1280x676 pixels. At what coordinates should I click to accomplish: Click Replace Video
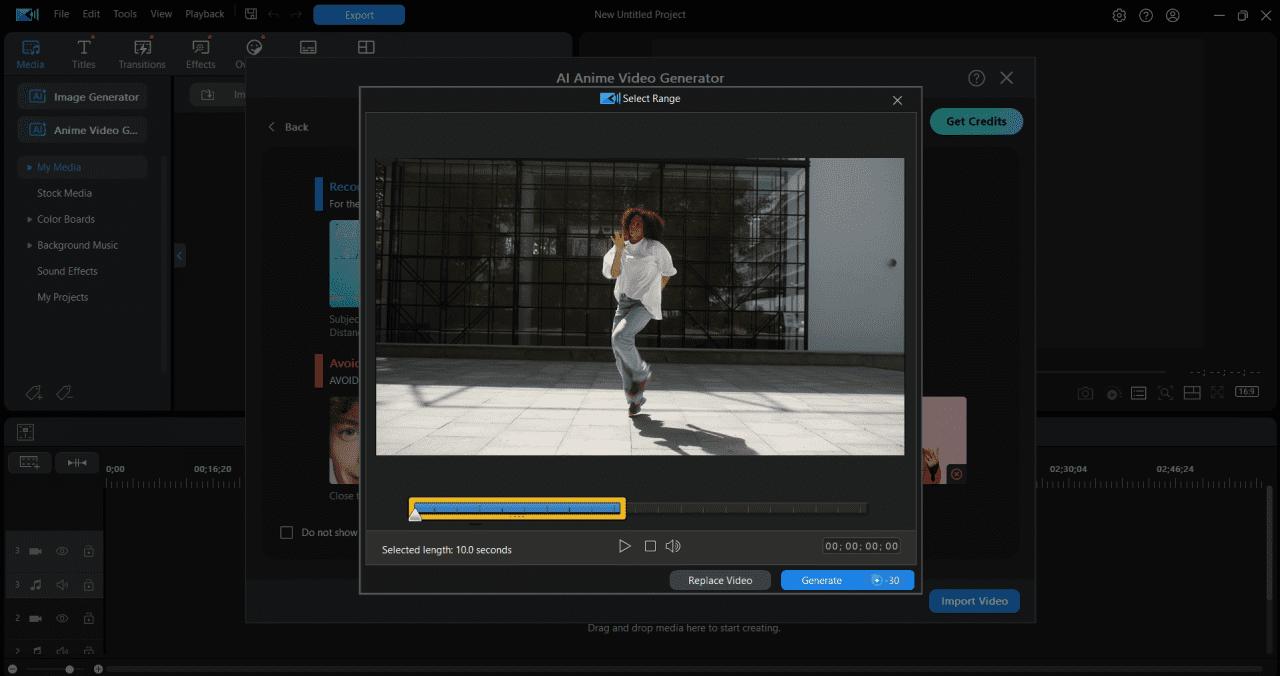pos(720,580)
